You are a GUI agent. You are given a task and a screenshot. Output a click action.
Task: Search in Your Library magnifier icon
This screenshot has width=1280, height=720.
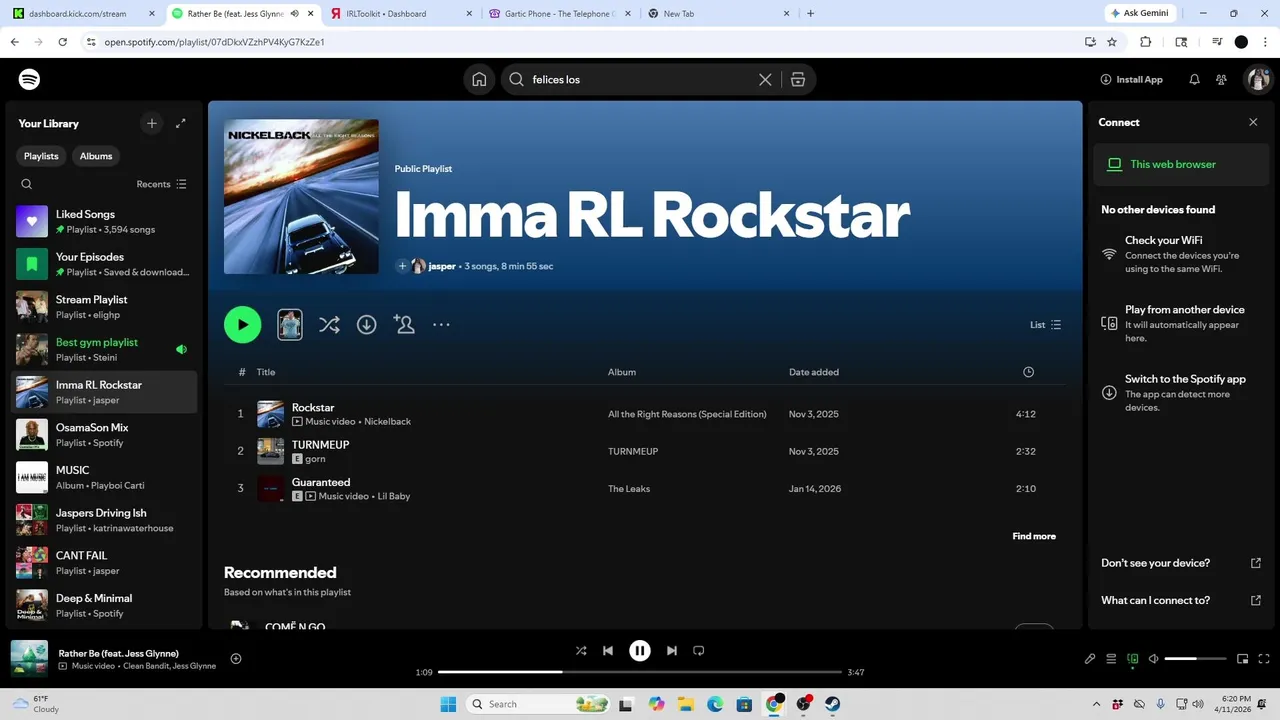click(27, 184)
